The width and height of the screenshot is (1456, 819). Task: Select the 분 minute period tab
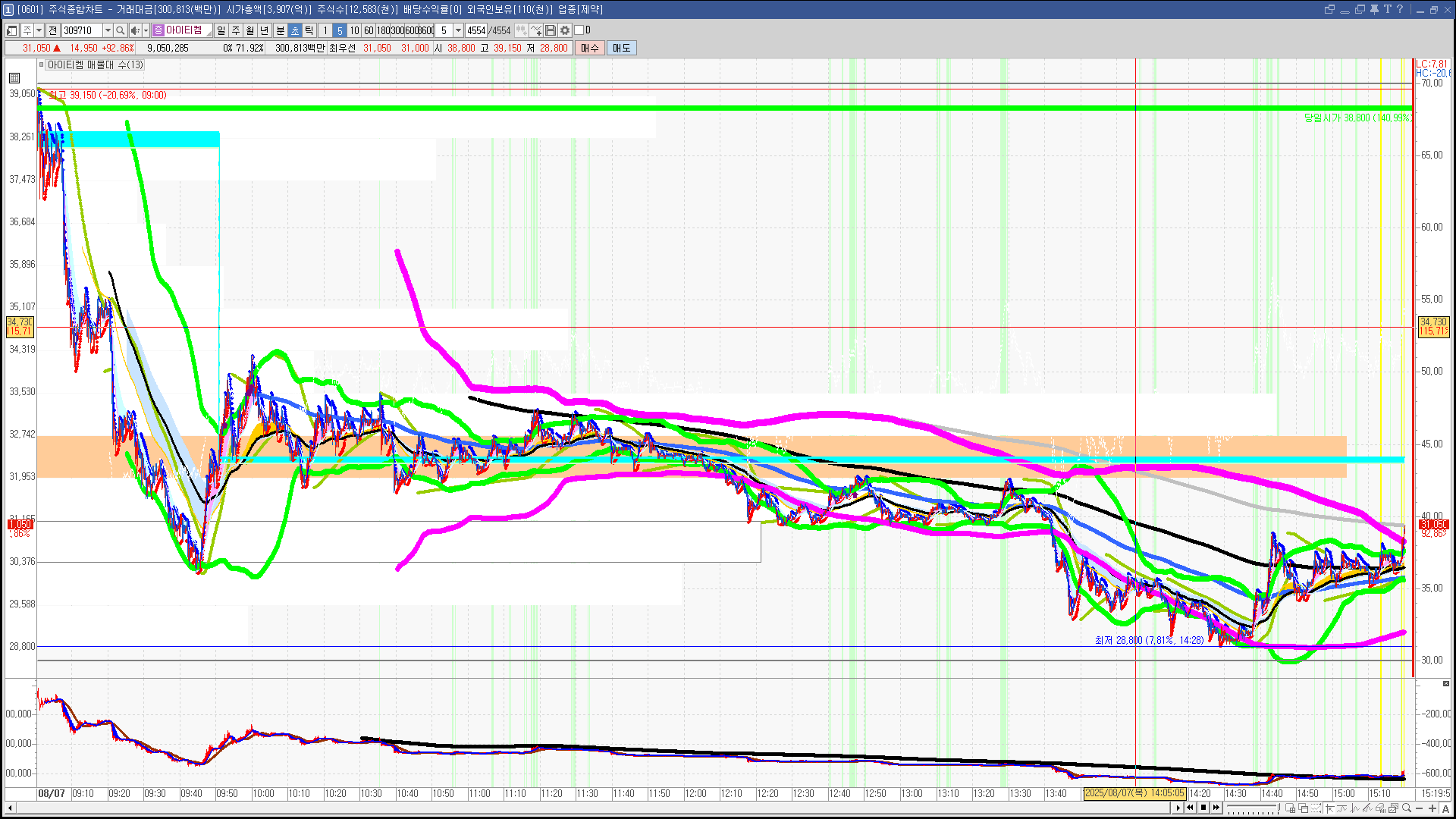pos(280,30)
